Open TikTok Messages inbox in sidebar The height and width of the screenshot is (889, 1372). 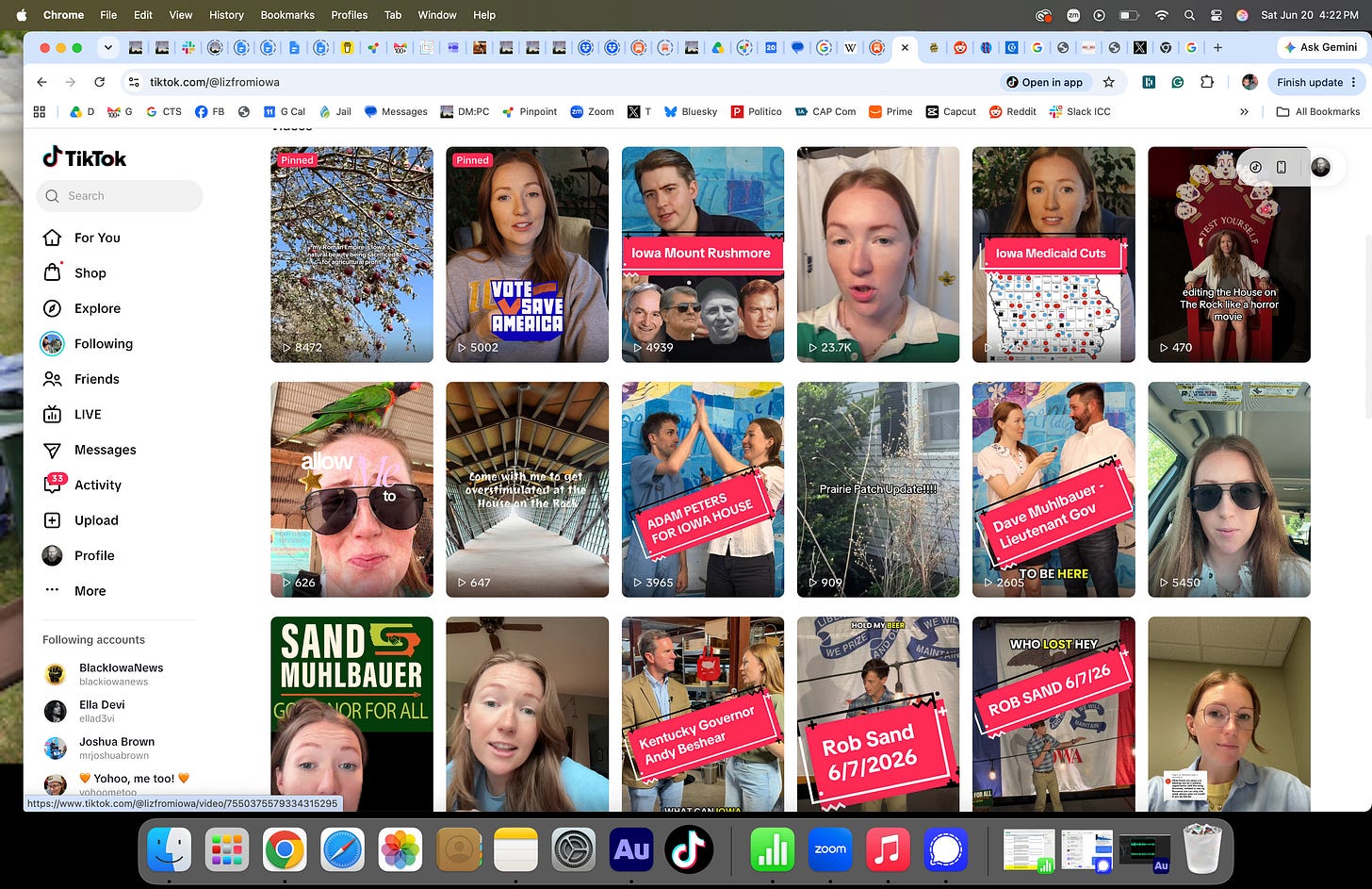tap(90, 450)
